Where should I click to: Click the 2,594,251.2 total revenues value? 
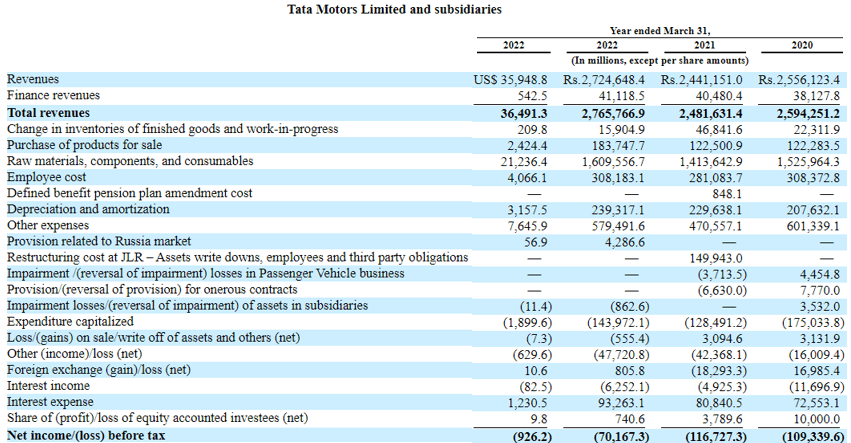click(x=807, y=113)
